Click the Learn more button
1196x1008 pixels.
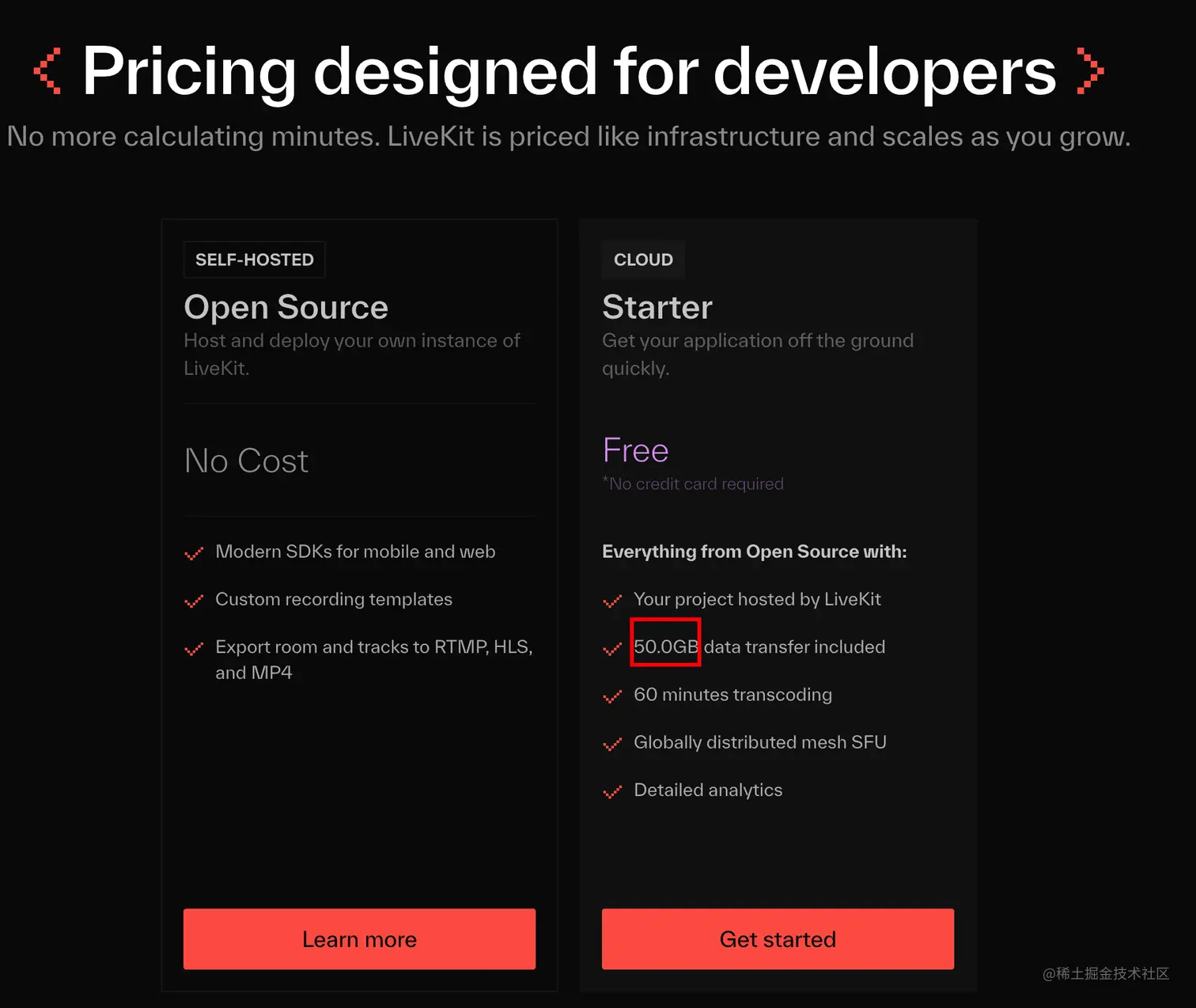(359, 939)
